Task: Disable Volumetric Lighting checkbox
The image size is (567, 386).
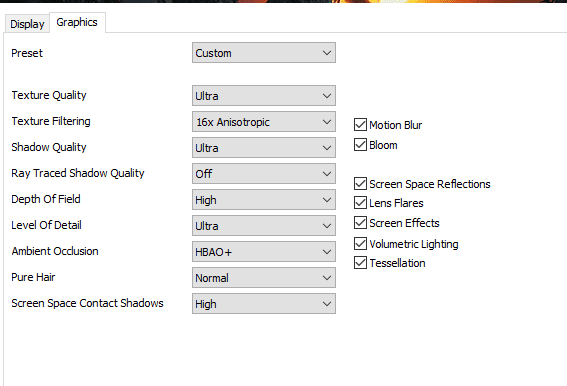Action: (x=360, y=243)
